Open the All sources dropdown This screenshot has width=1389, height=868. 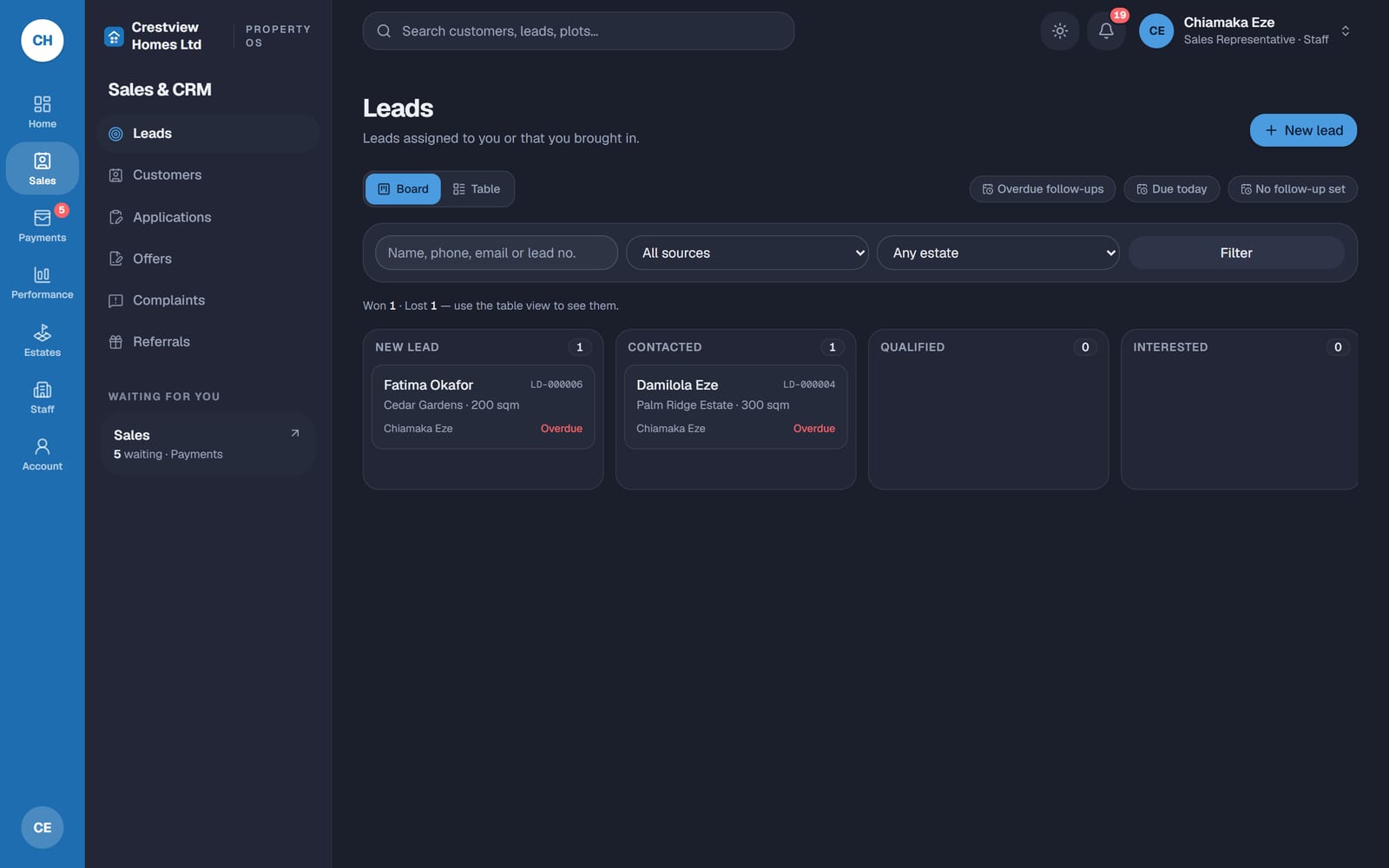pyautogui.click(x=747, y=253)
